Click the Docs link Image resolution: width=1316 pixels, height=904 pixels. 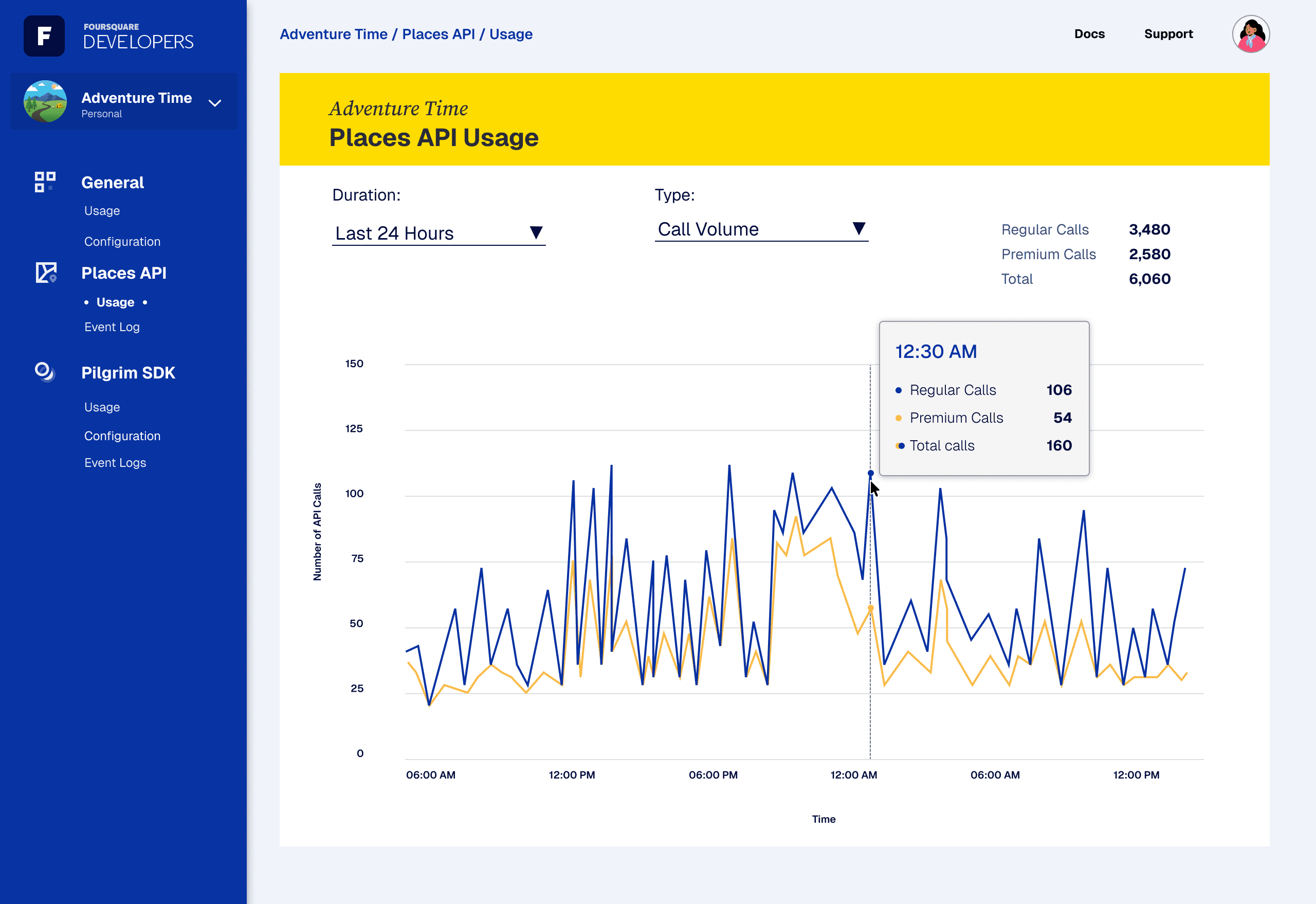(1089, 34)
